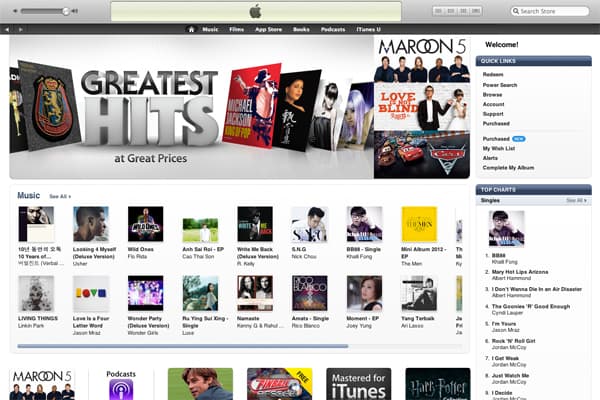This screenshot has height=400, width=600.
Task: Expand See All in Singles chart
Action: 575,200
